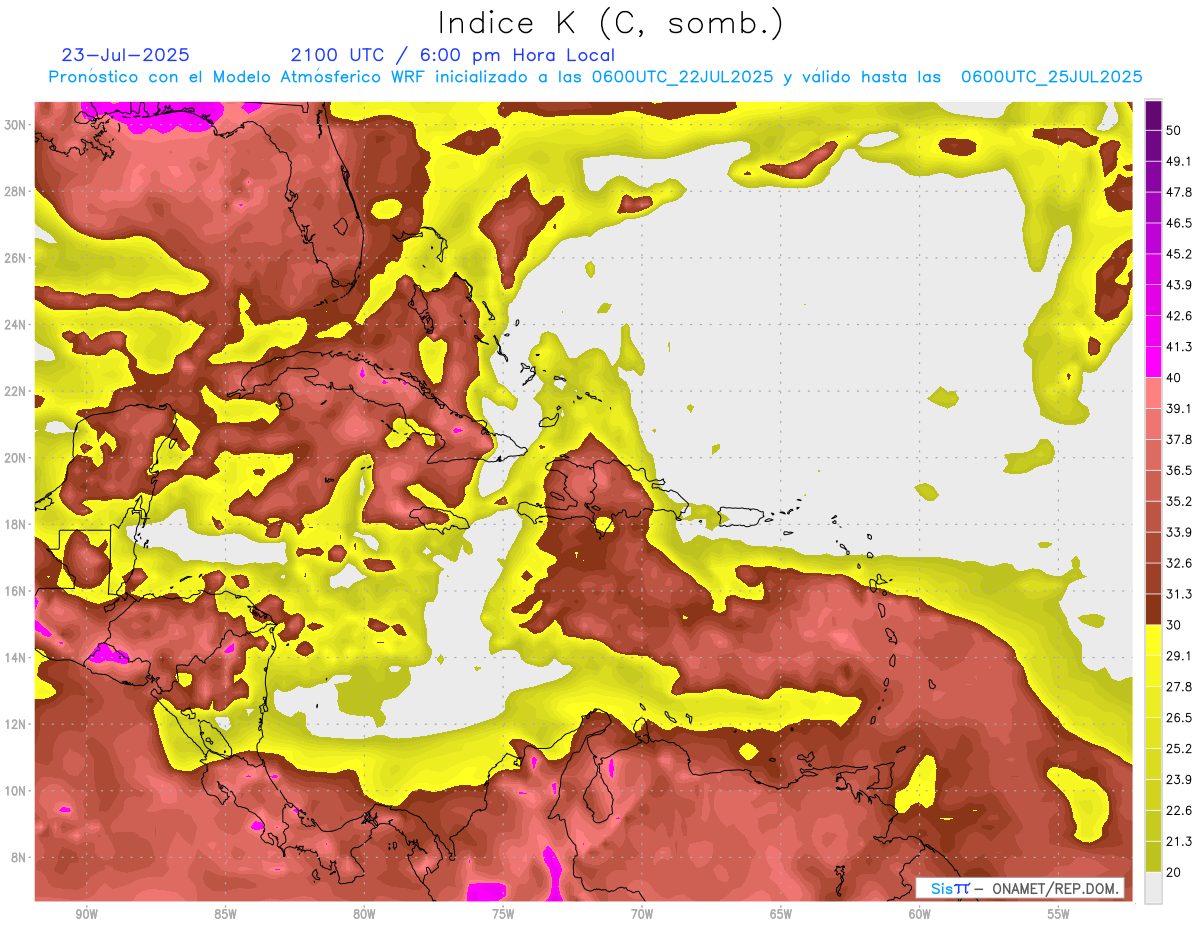Click the '30N' latitude label
This screenshot has height=927, width=1200.
tap(14, 125)
